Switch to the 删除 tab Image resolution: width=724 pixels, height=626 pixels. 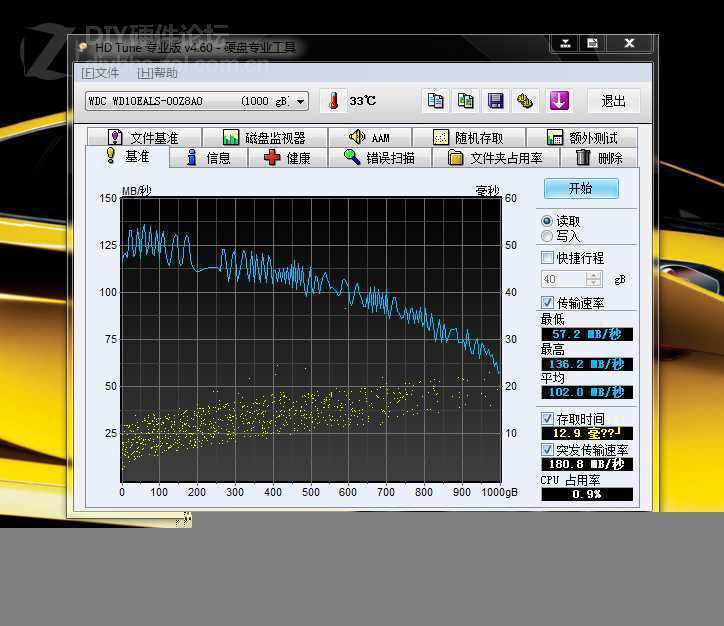click(599, 158)
